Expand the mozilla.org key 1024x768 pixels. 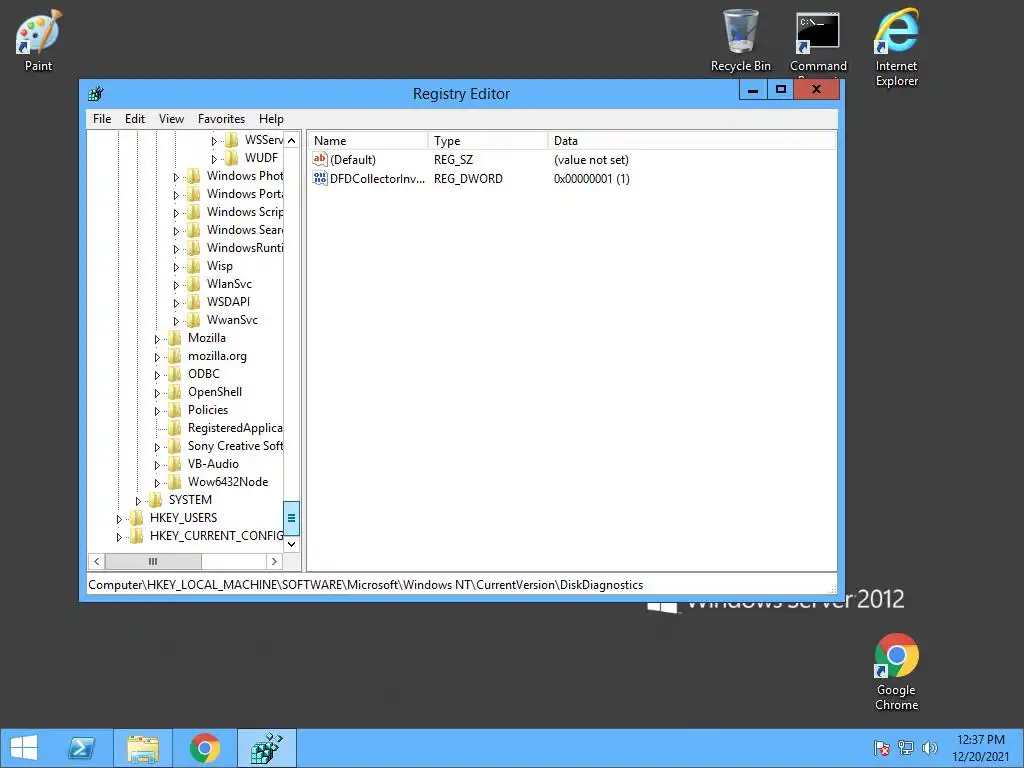pyautogui.click(x=157, y=357)
